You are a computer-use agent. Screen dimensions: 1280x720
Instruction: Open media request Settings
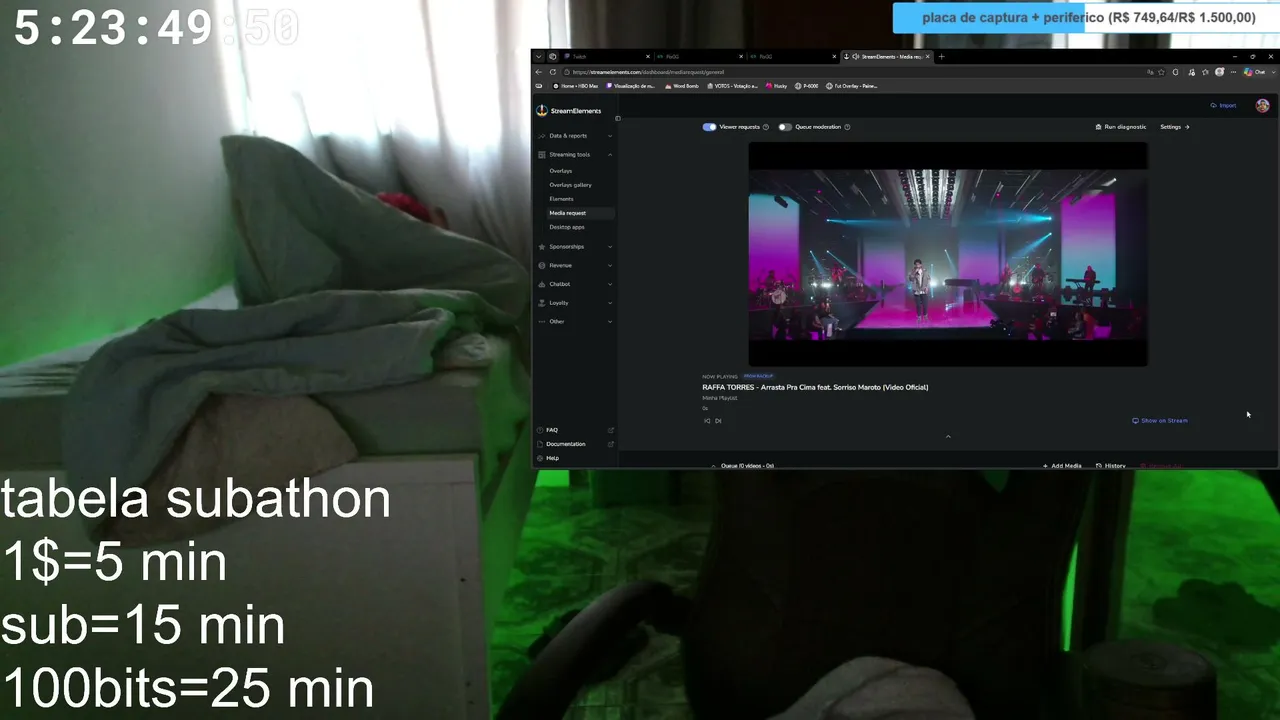(1174, 127)
